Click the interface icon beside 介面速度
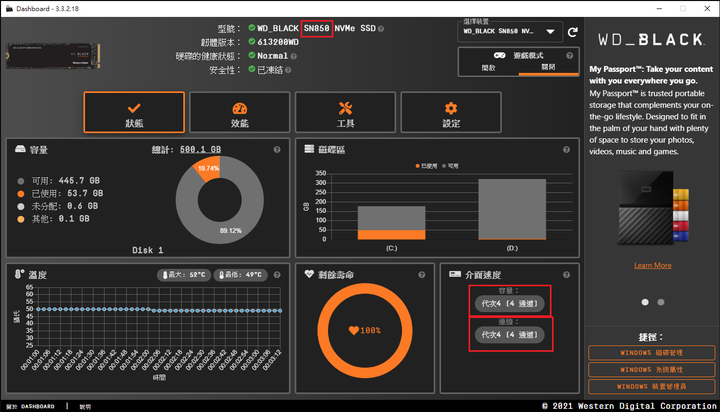 click(455, 274)
